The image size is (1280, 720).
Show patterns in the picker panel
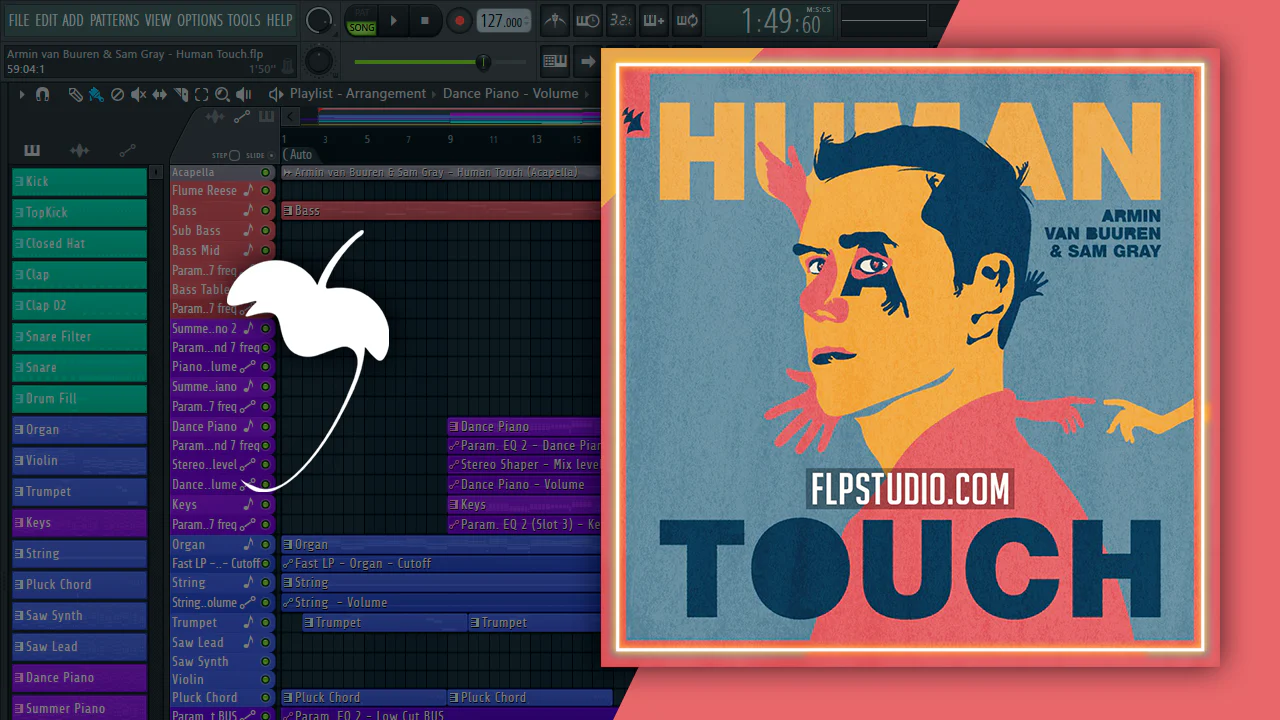[32, 151]
